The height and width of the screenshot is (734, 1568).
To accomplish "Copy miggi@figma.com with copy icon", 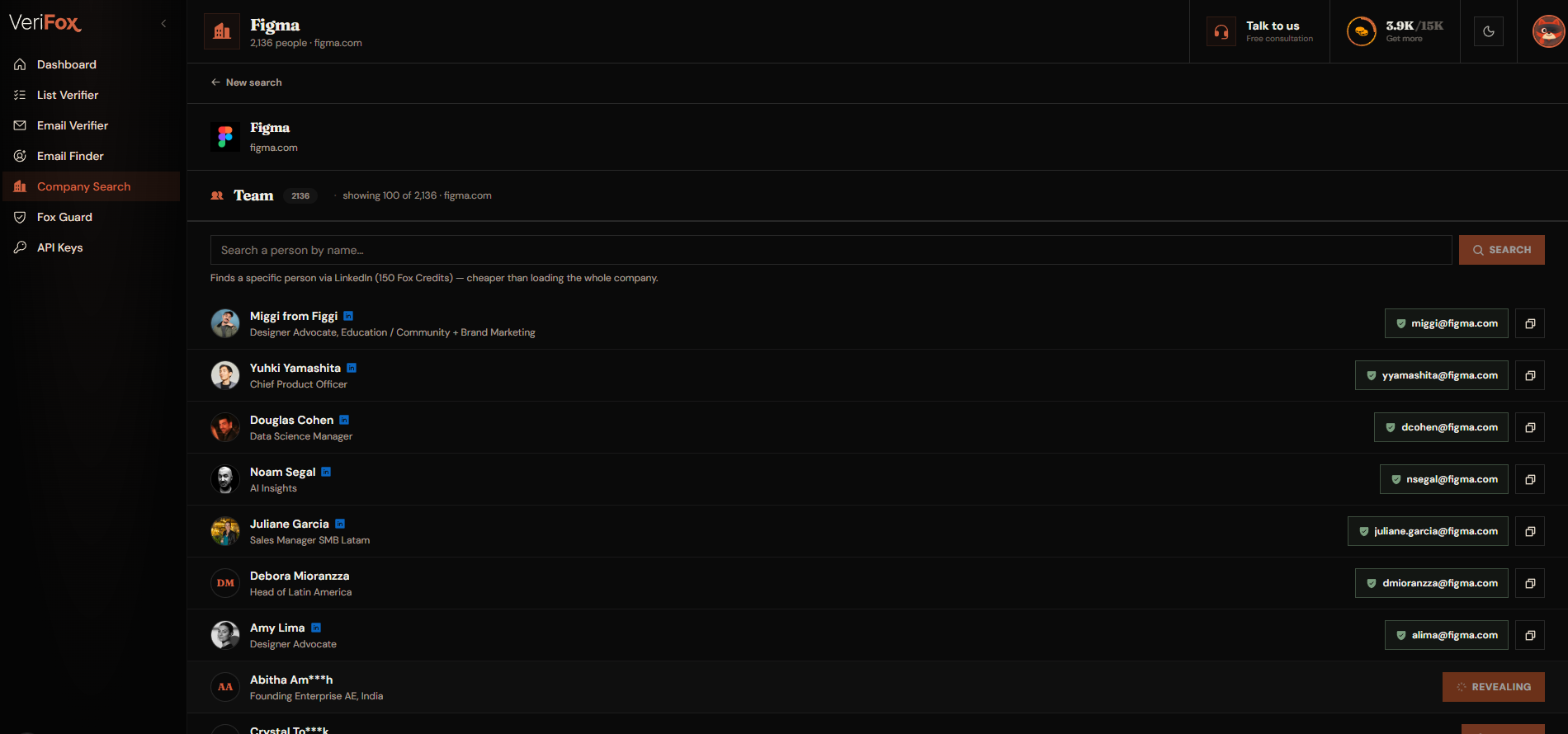I will (1530, 323).
